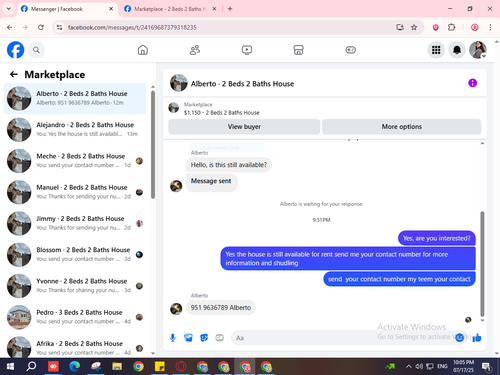Open Alejandro conversation in list
This screenshot has height=375, width=500.
click(75, 129)
